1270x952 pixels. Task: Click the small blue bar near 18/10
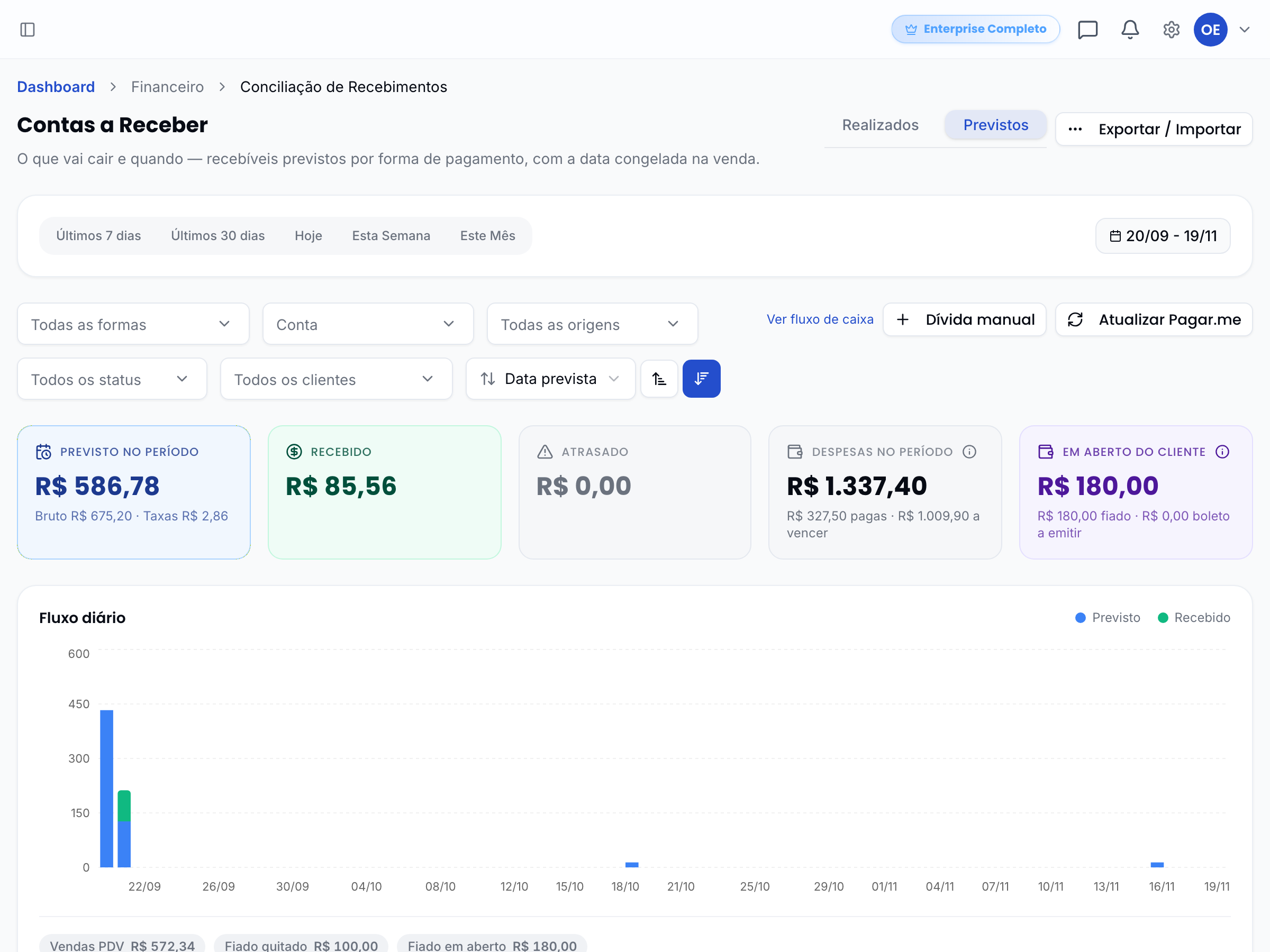click(x=631, y=864)
